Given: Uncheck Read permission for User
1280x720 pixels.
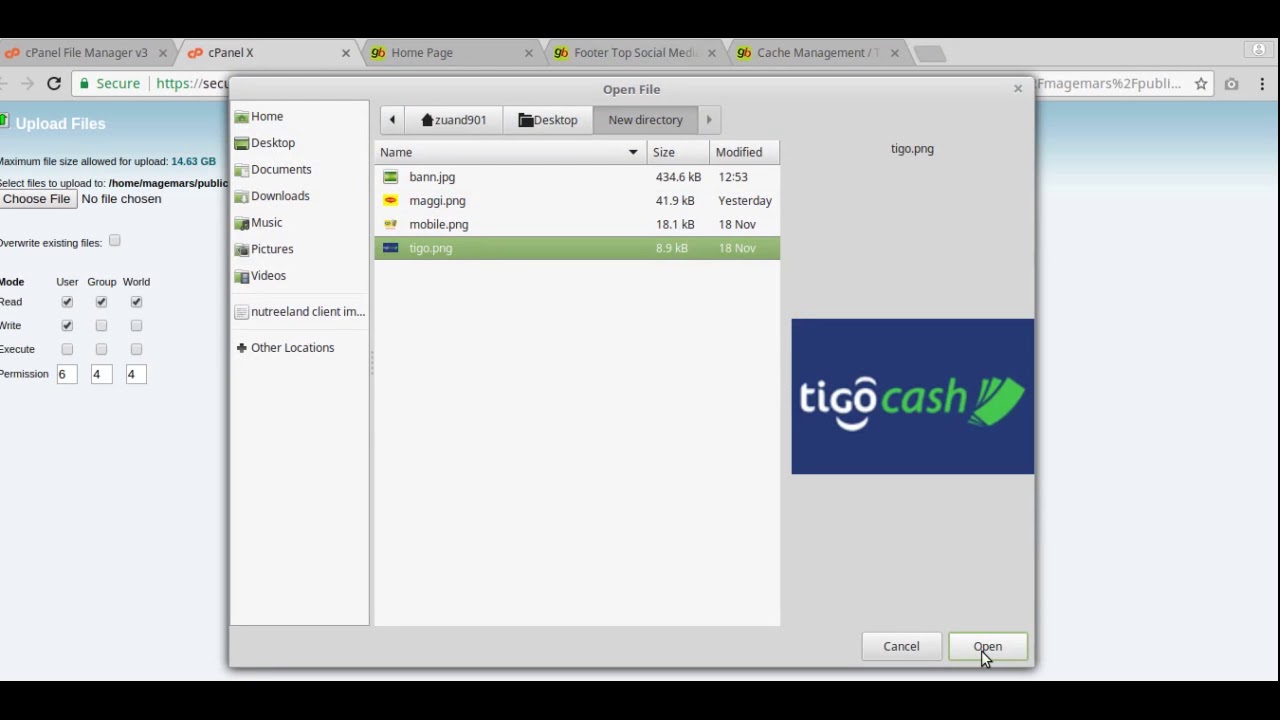Looking at the screenshot, I should coord(66,301).
